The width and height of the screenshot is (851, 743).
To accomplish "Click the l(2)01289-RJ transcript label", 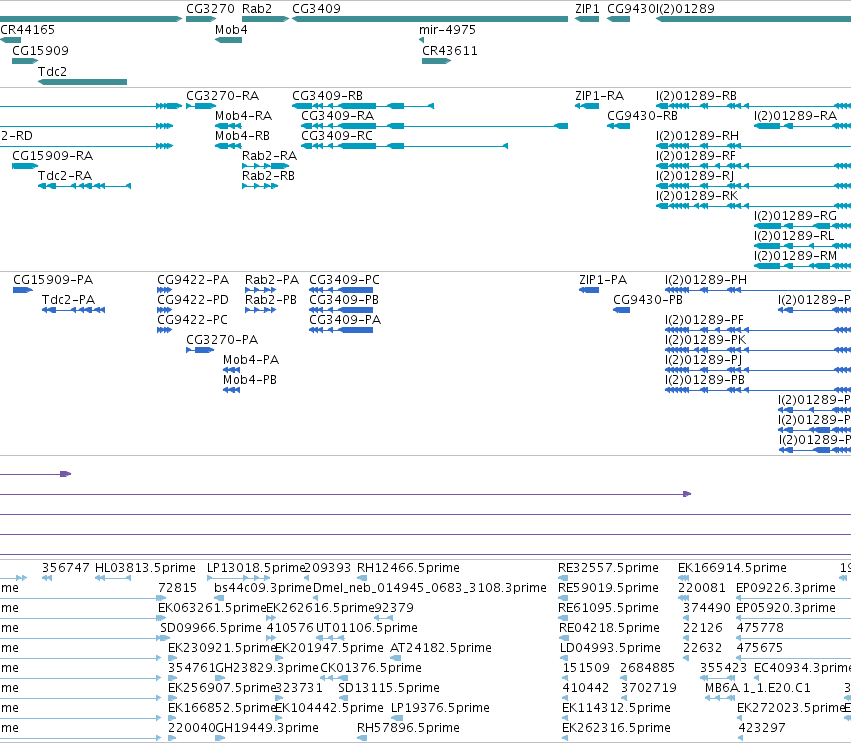I will [x=695, y=176].
